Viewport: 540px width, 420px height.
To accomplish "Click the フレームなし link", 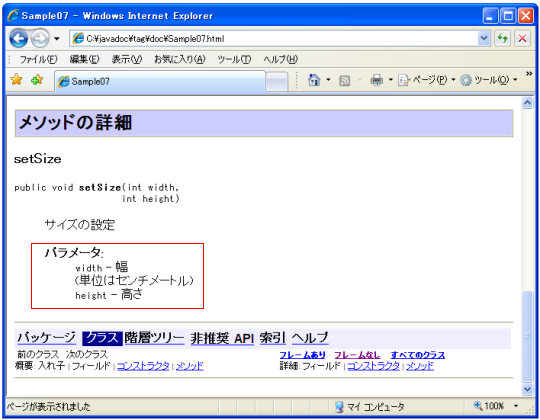I will [x=357, y=355].
